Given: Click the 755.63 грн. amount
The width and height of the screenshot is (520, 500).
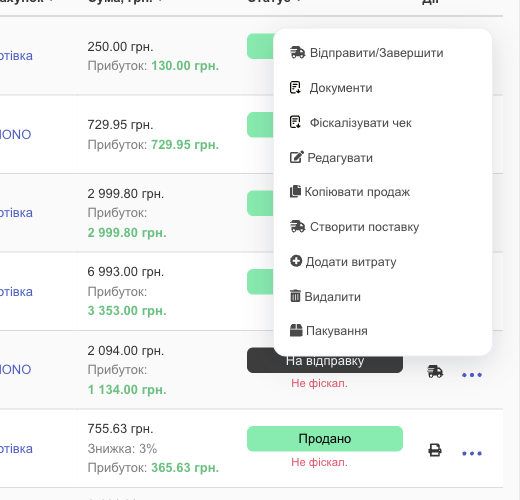Looking at the screenshot, I should pyautogui.click(x=120, y=429).
